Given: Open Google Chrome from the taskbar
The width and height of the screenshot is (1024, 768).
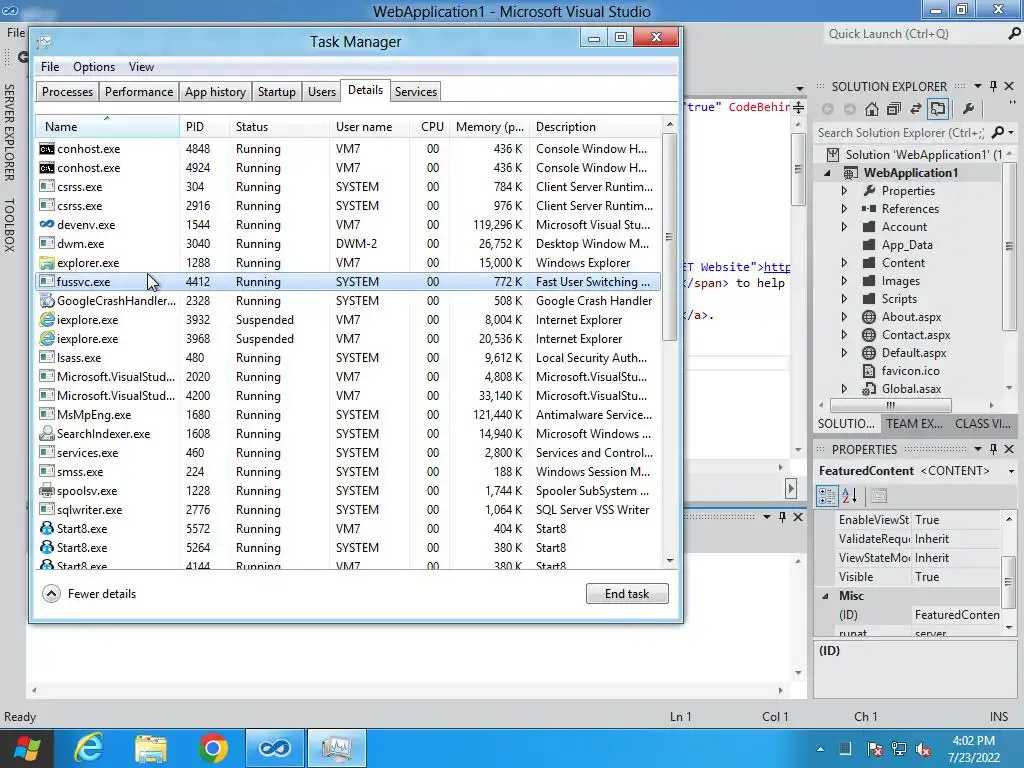Looking at the screenshot, I should pos(213,748).
